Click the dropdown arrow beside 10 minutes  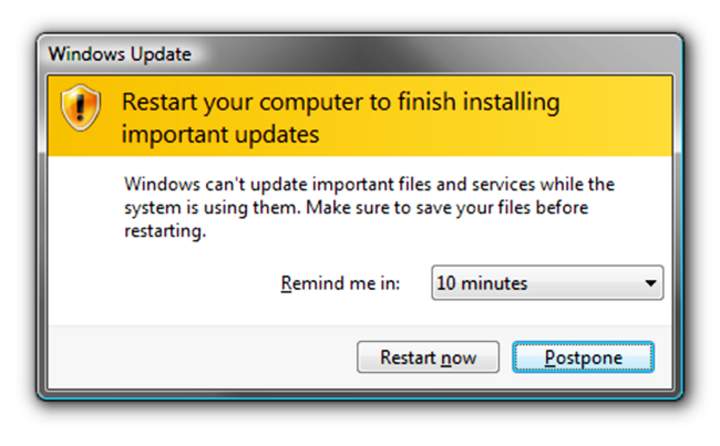point(652,283)
